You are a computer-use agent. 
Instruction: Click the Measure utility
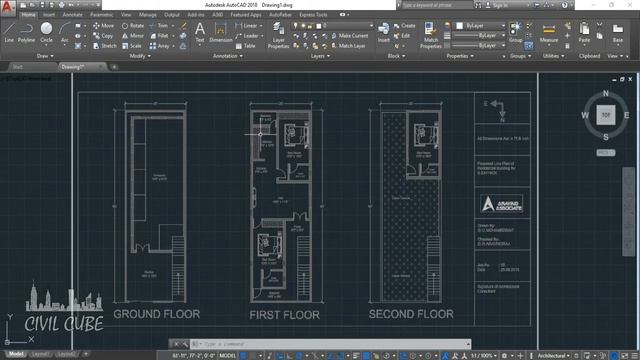[x=549, y=33]
